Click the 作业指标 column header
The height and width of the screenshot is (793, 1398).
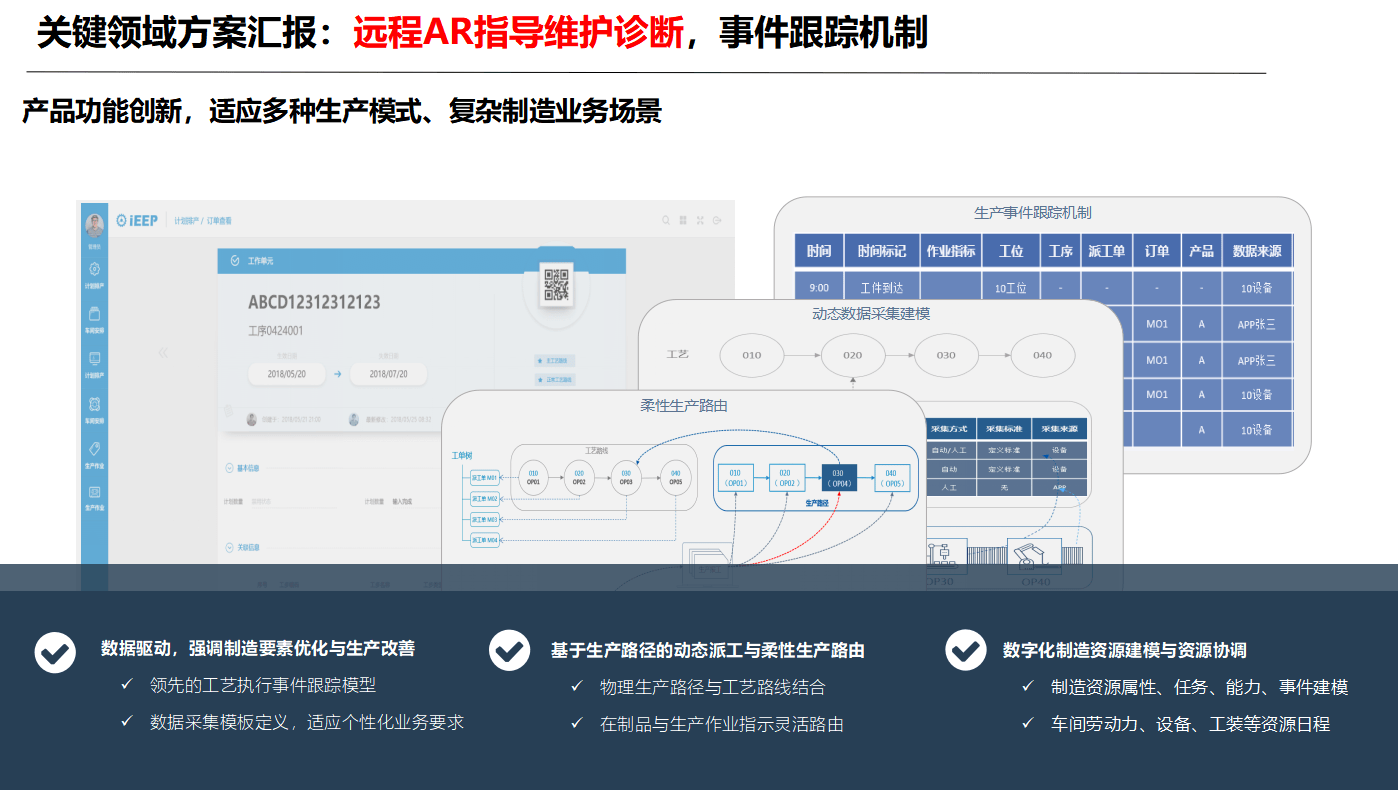(x=951, y=251)
